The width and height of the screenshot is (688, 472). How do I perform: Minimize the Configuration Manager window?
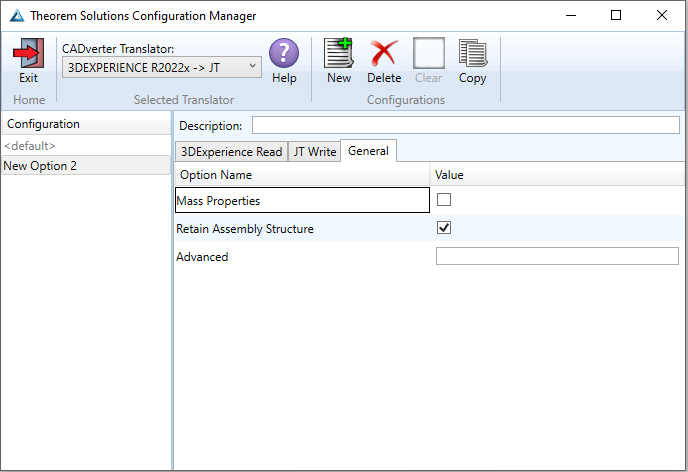(x=571, y=15)
